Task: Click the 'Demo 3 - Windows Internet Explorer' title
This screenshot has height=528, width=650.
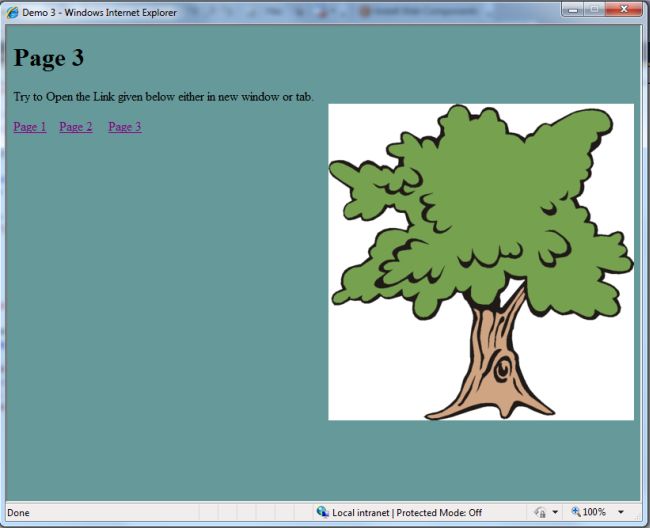Action: (99, 13)
